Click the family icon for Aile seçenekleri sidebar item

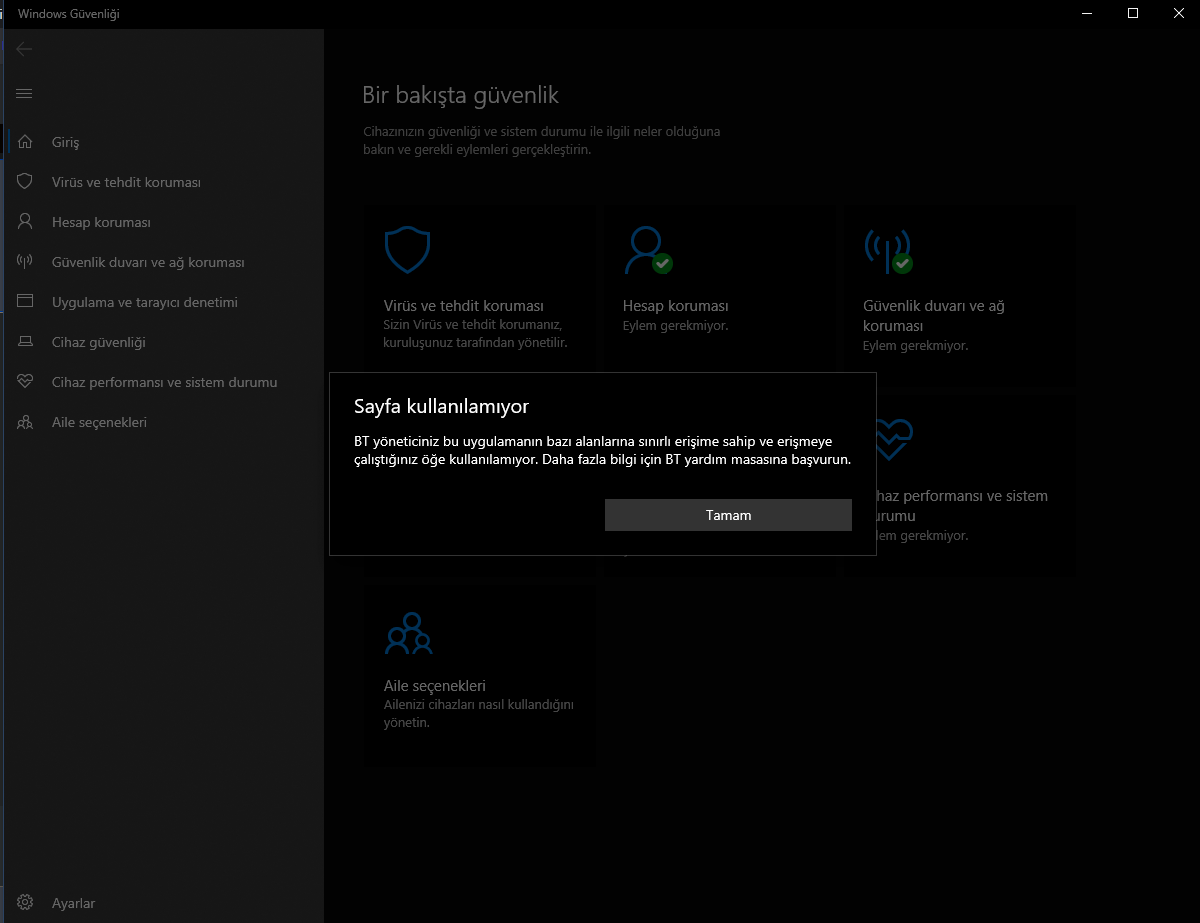pos(25,422)
